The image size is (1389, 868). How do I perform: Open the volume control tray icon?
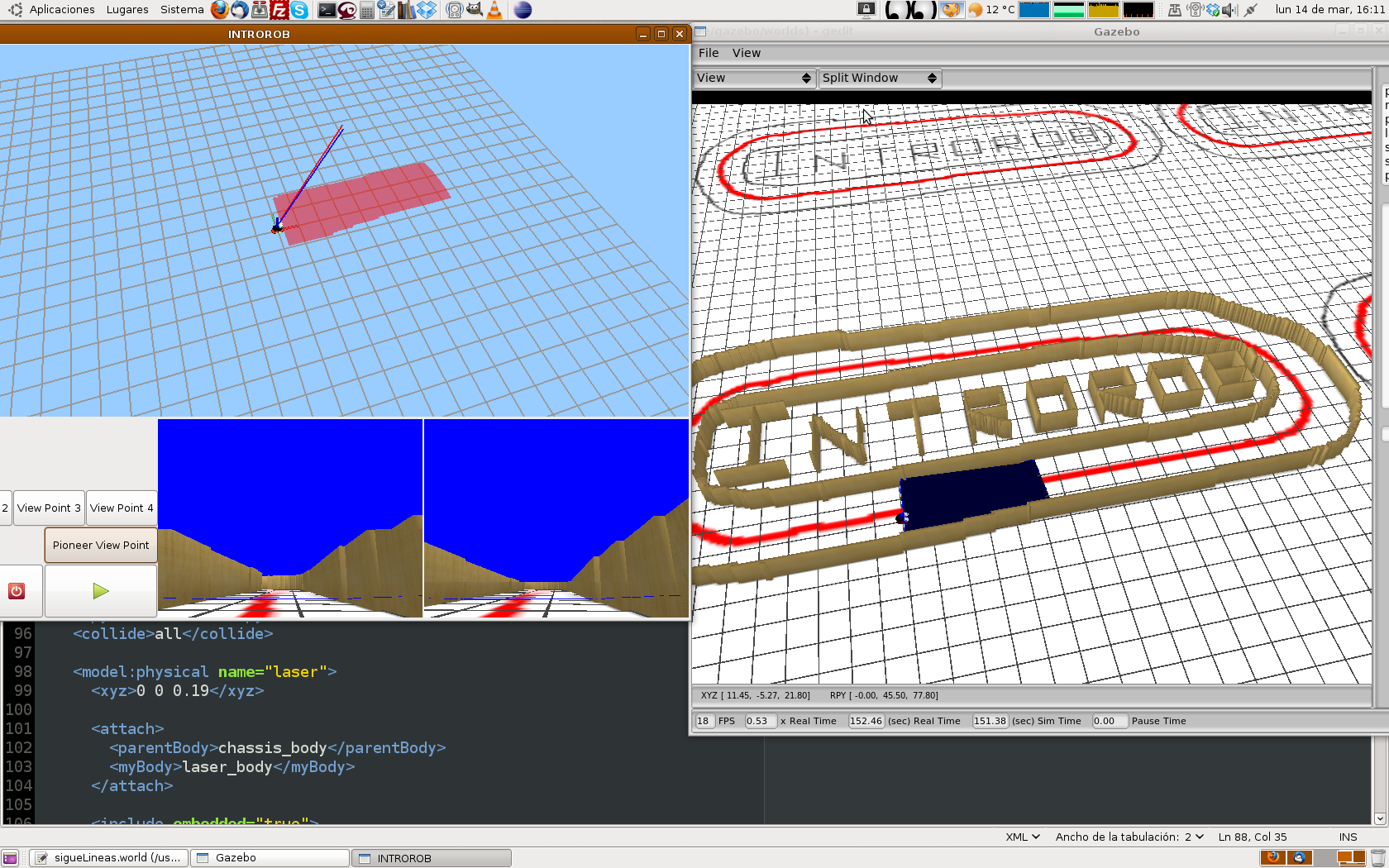pyautogui.click(x=1229, y=10)
